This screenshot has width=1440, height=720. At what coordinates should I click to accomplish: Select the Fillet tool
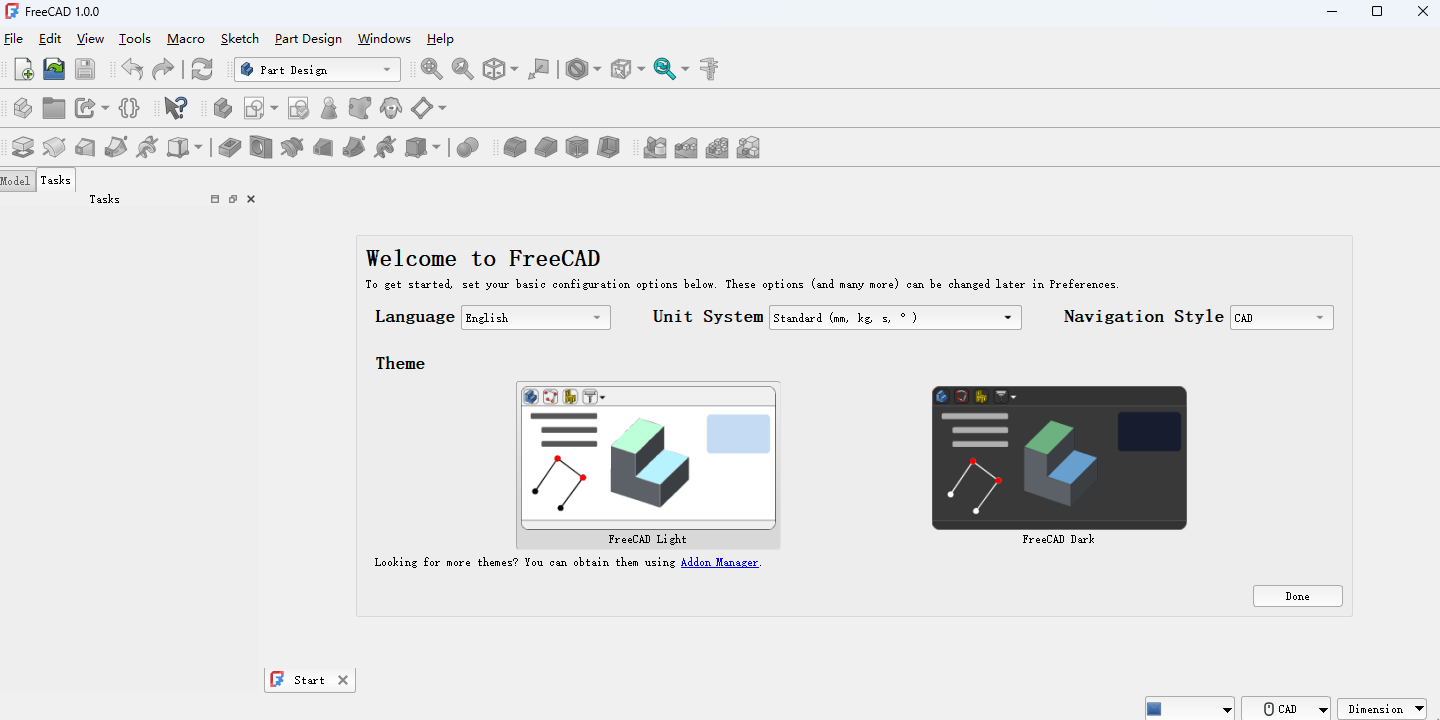515,148
